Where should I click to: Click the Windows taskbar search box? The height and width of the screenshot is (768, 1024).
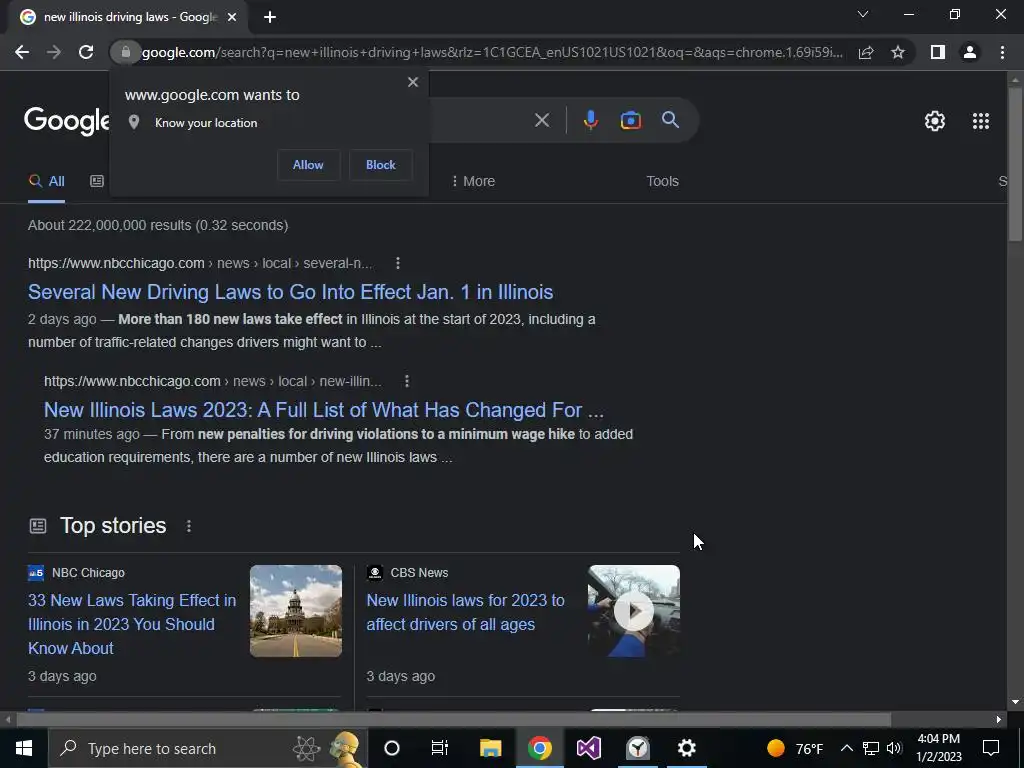pyautogui.click(x=208, y=748)
